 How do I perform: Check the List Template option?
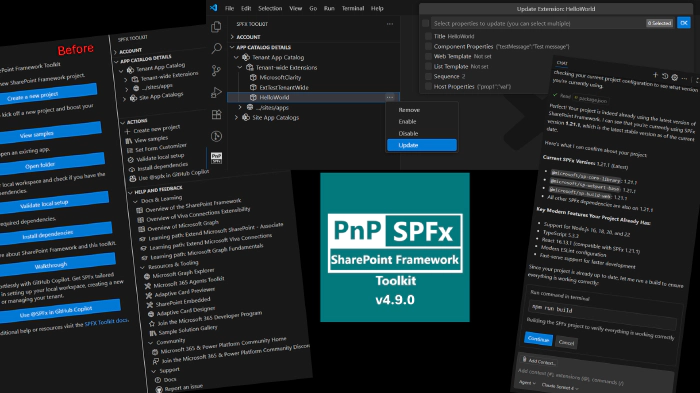pyautogui.click(x=429, y=67)
